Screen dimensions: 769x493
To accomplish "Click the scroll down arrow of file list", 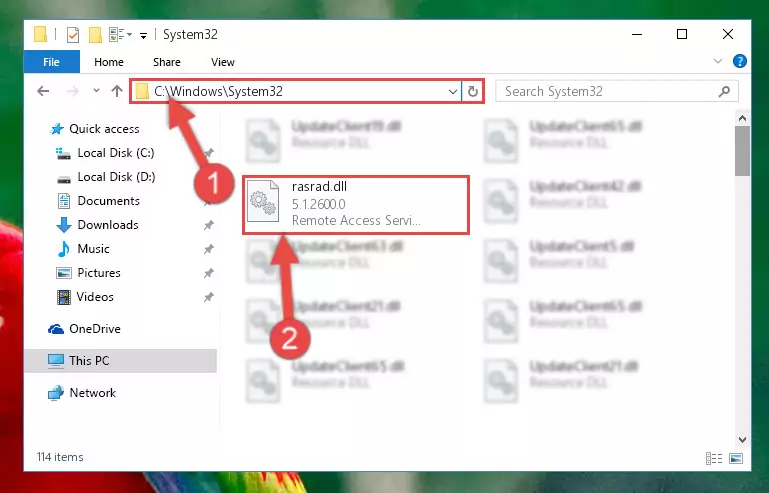I will [742, 440].
